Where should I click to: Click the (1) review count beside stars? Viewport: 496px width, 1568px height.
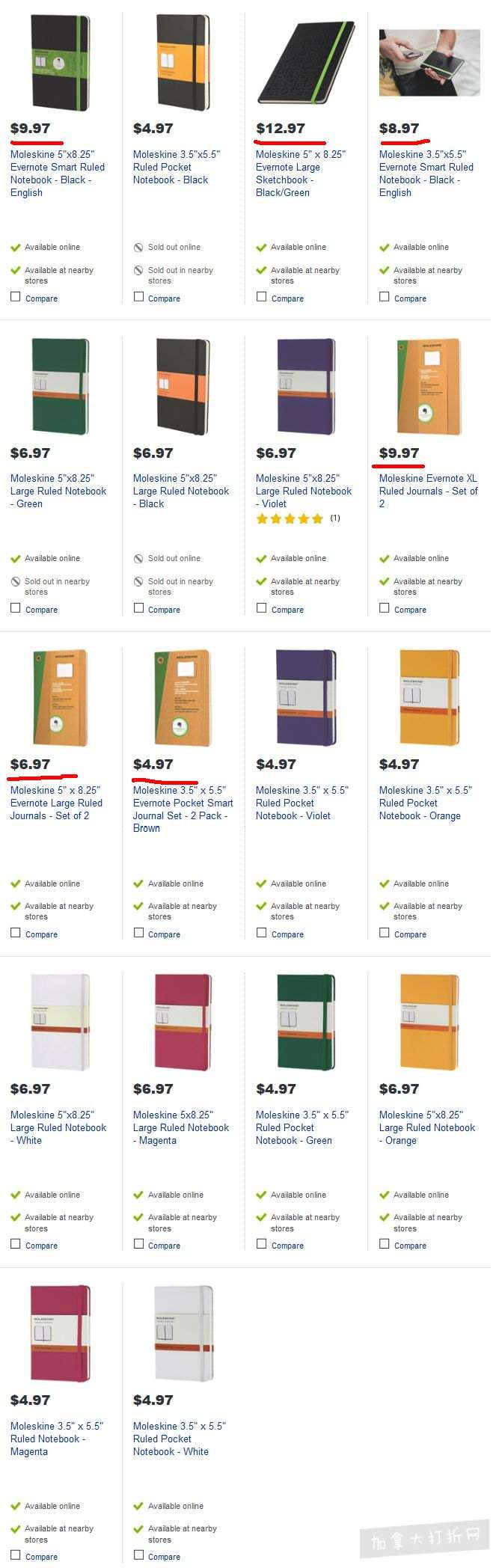pyautogui.click(x=335, y=518)
